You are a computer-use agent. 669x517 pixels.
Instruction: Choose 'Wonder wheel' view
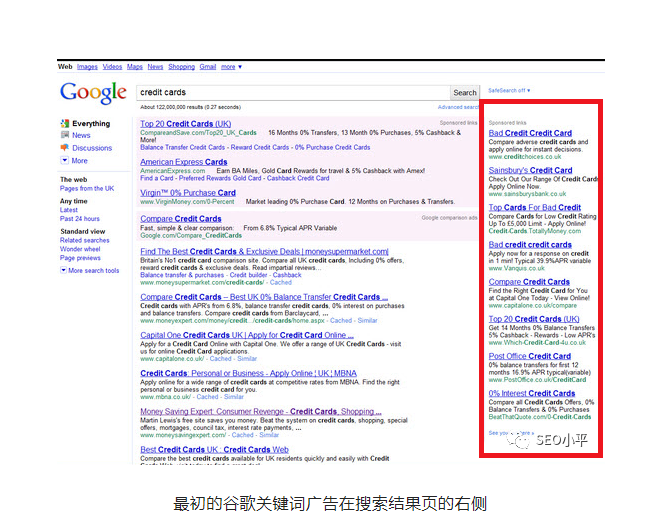(80, 249)
